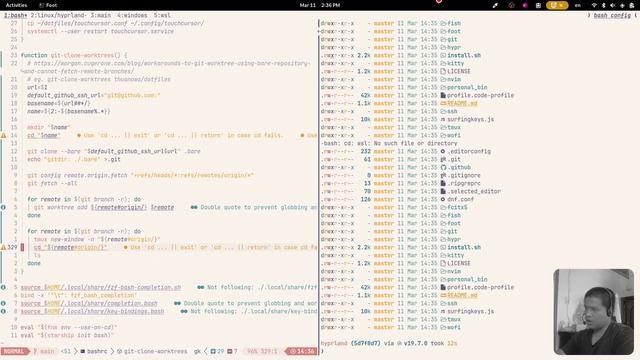
Task: Select the dnf.conf filename
Action: [460, 199]
